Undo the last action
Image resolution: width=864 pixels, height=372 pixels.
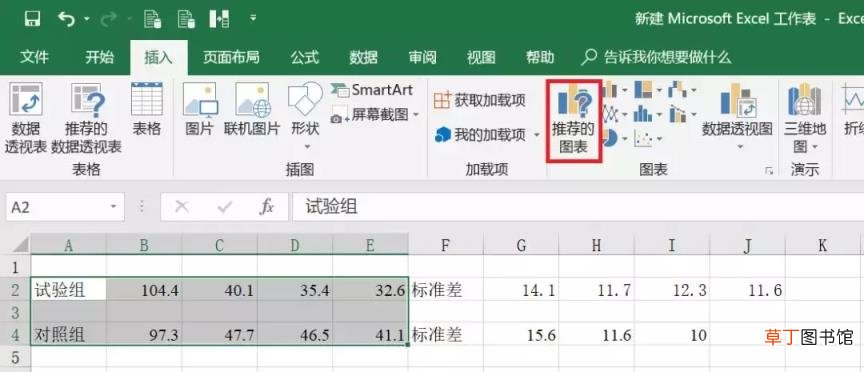coord(66,20)
